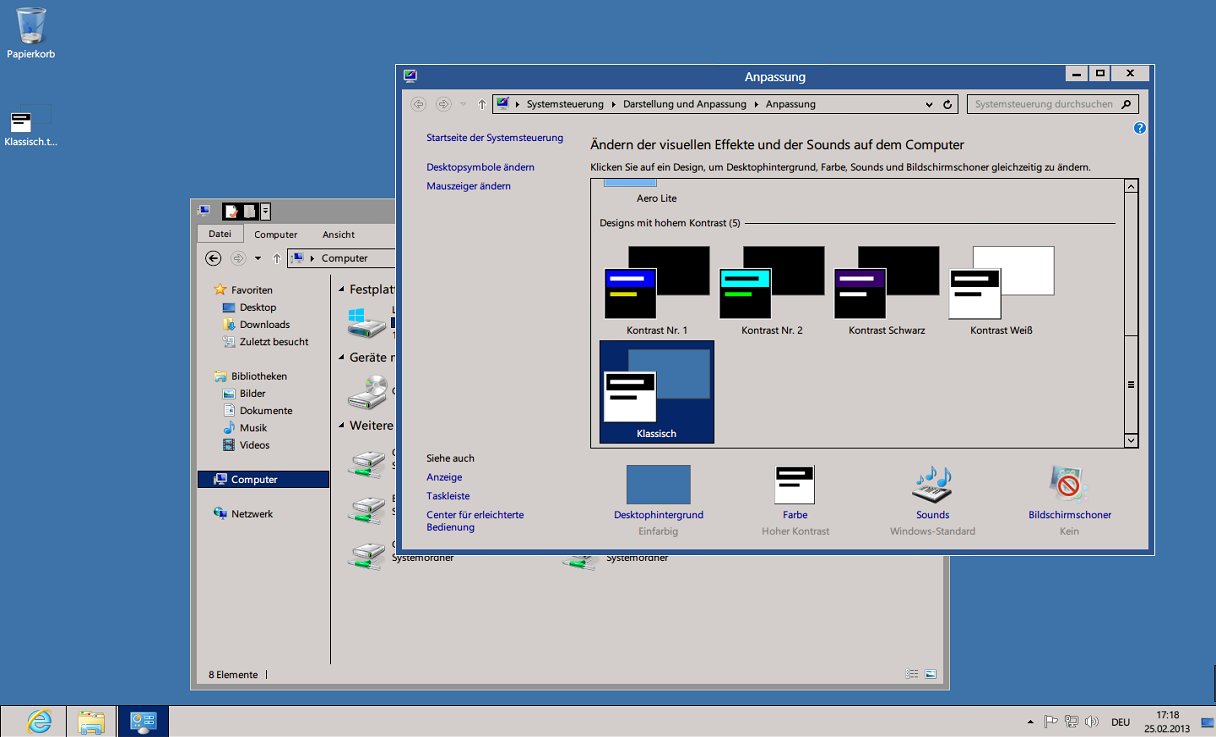Open the Computer ribbon tab in Explorer
The width and height of the screenshot is (1216, 737).
[x=275, y=234]
